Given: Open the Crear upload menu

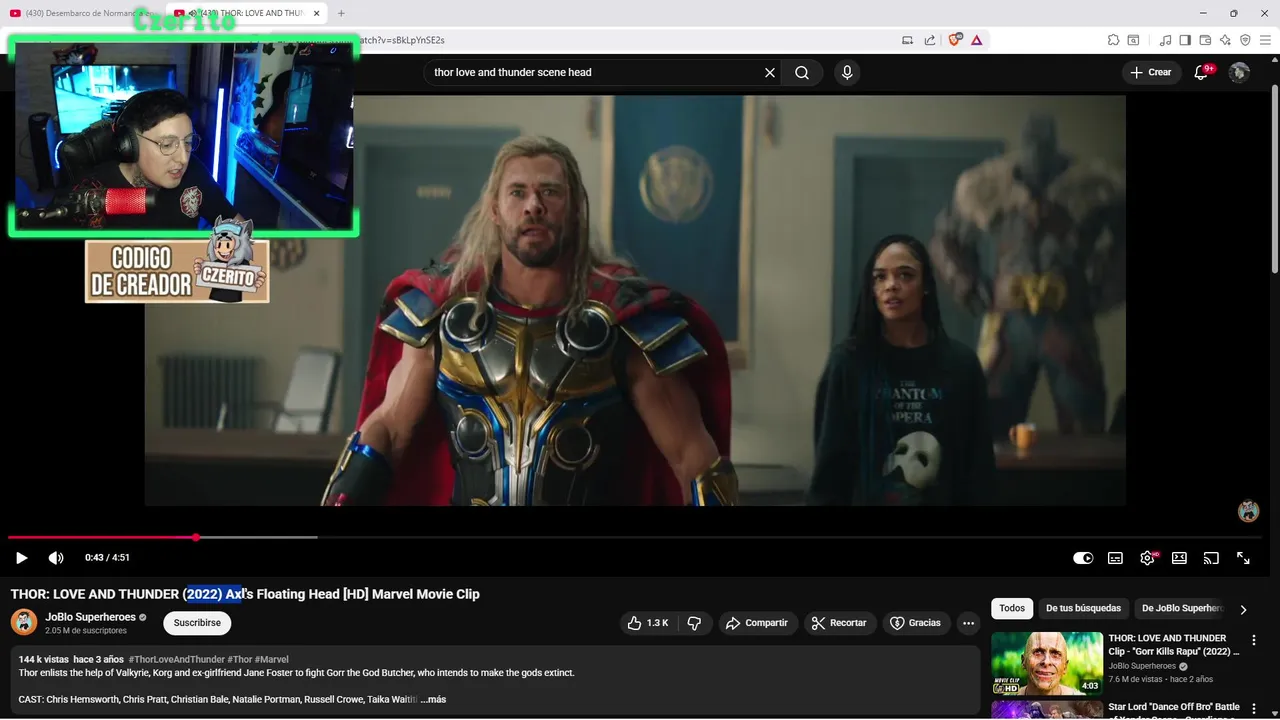Looking at the screenshot, I should pos(1150,72).
